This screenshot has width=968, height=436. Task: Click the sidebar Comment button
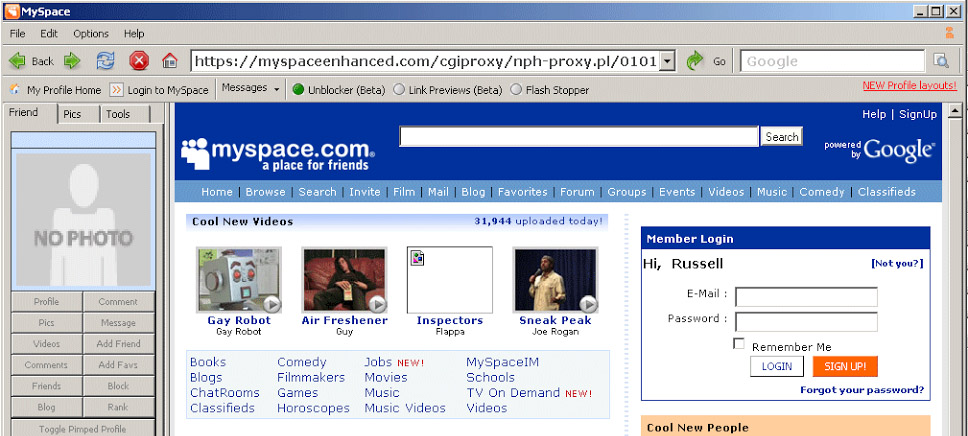(118, 301)
